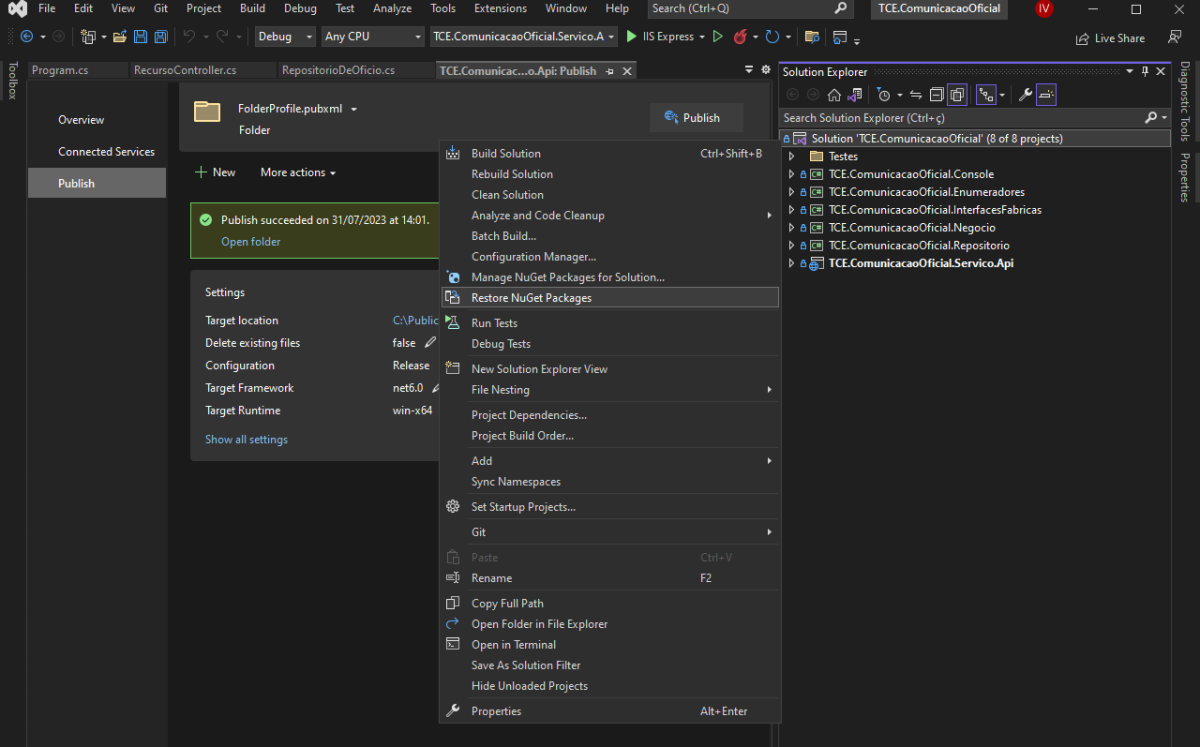The image size is (1200, 747).
Task: Open the Debug configuration dropdown
Action: [285, 37]
